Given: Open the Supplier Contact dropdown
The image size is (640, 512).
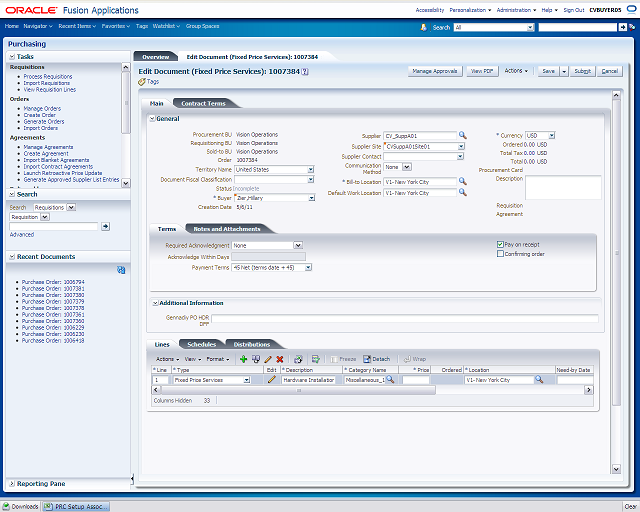Looking at the screenshot, I should pyautogui.click(x=460, y=156).
